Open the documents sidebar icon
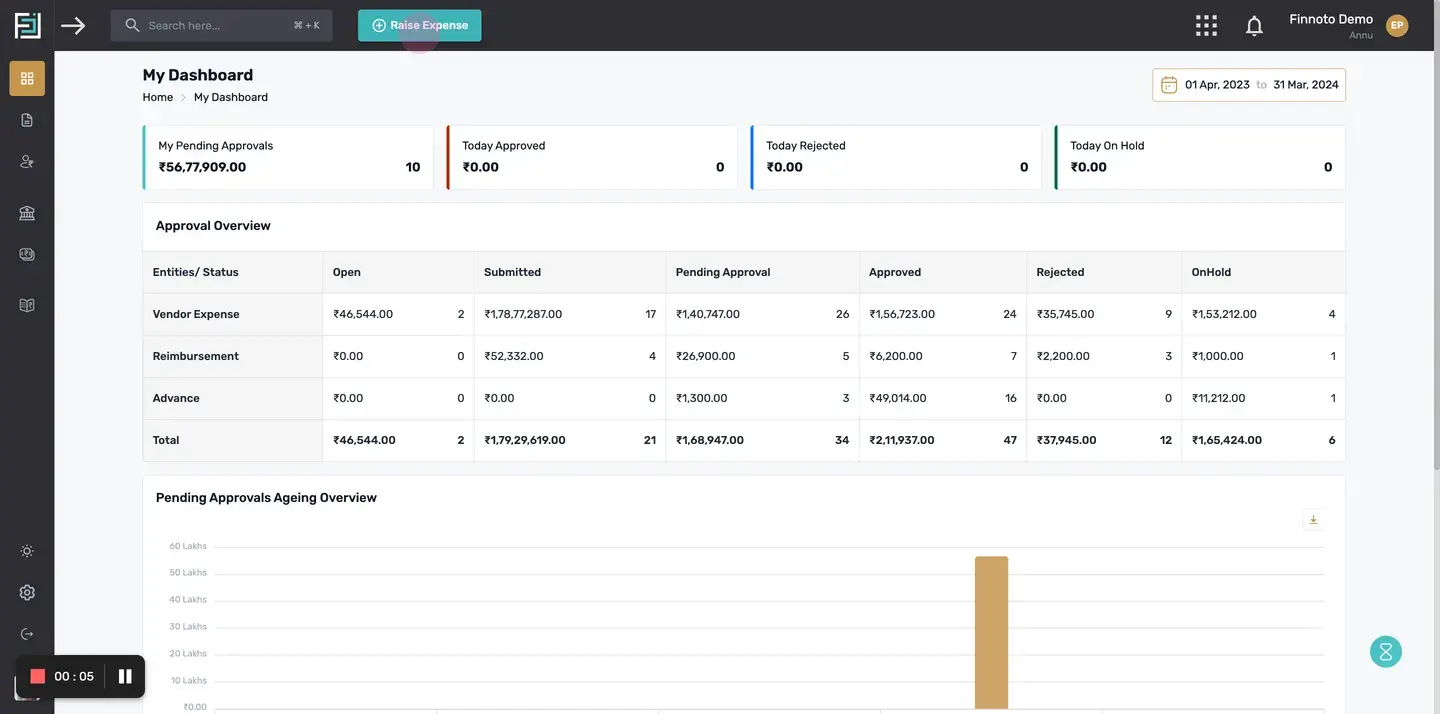 tap(27, 120)
